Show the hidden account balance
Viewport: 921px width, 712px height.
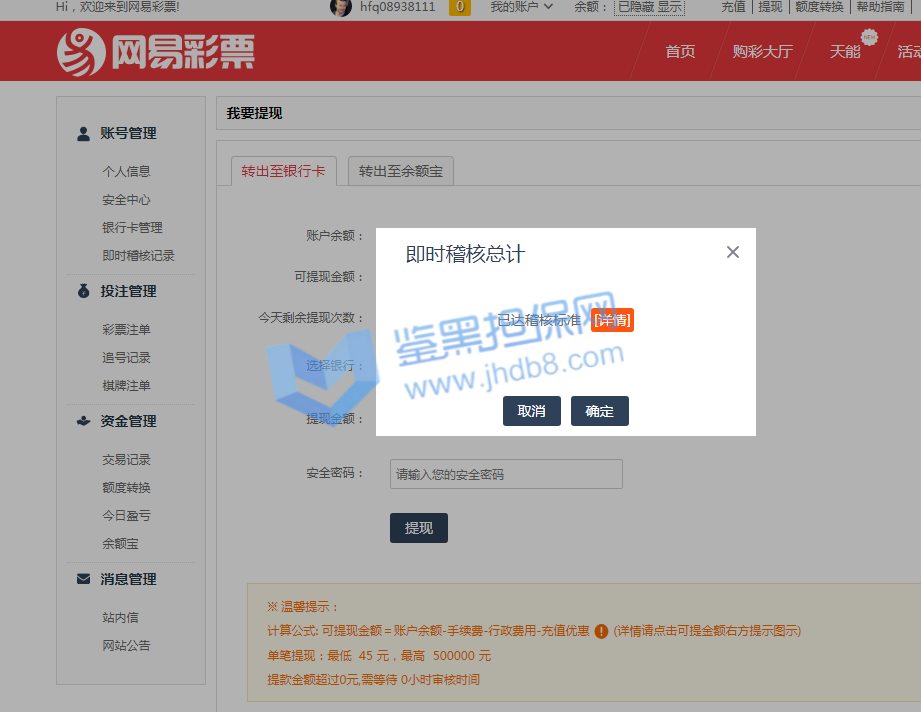(670, 7)
